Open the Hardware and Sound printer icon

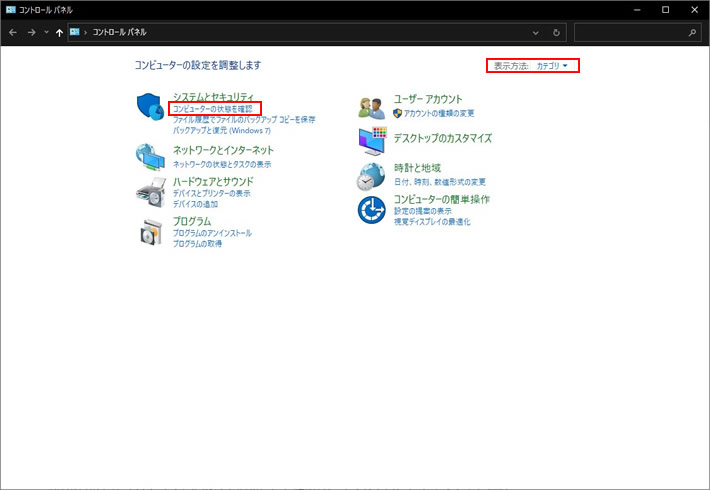click(x=150, y=192)
